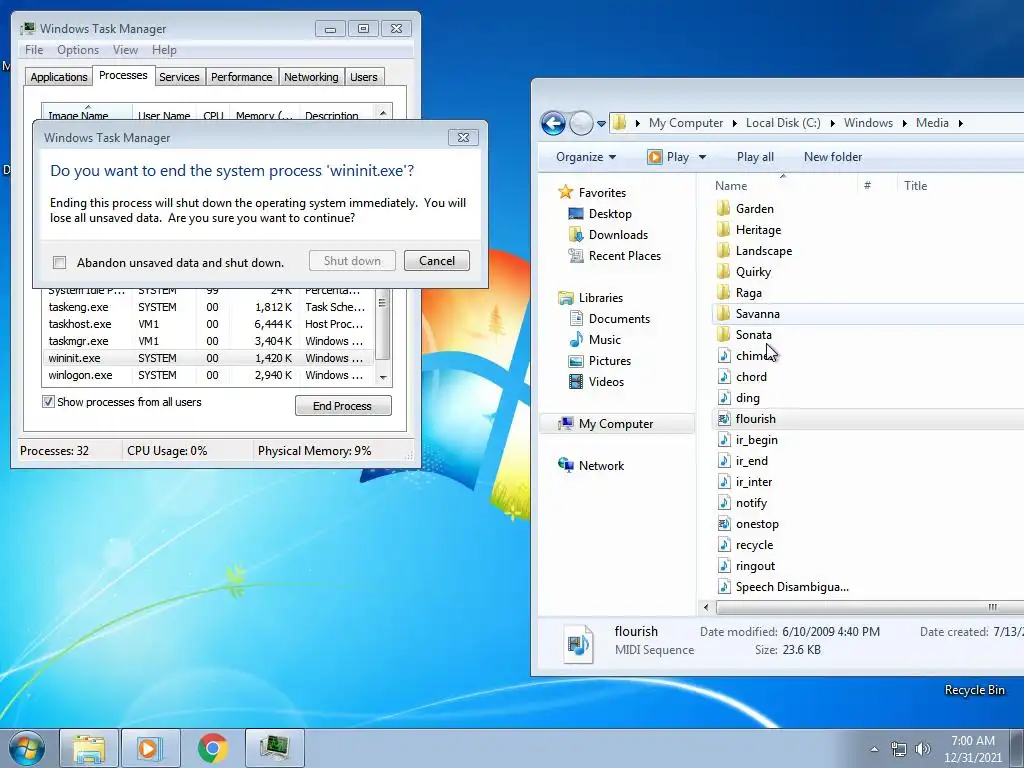Click Cancel in the wininit.exe dialog

(436, 261)
